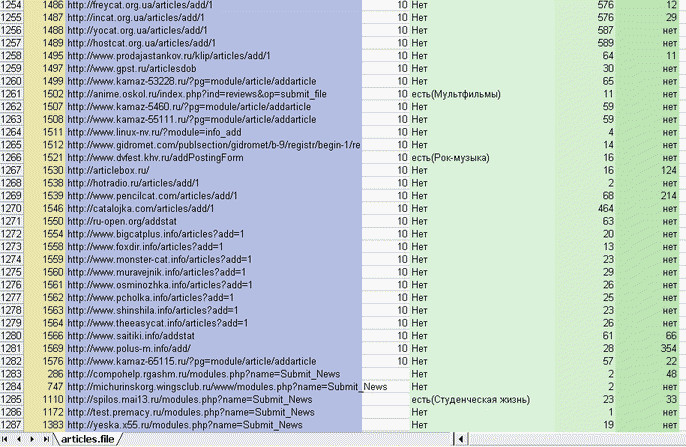This screenshot has height=447, width=686.
Task: Go to next sheet navigation arrow
Action: coord(32,439)
